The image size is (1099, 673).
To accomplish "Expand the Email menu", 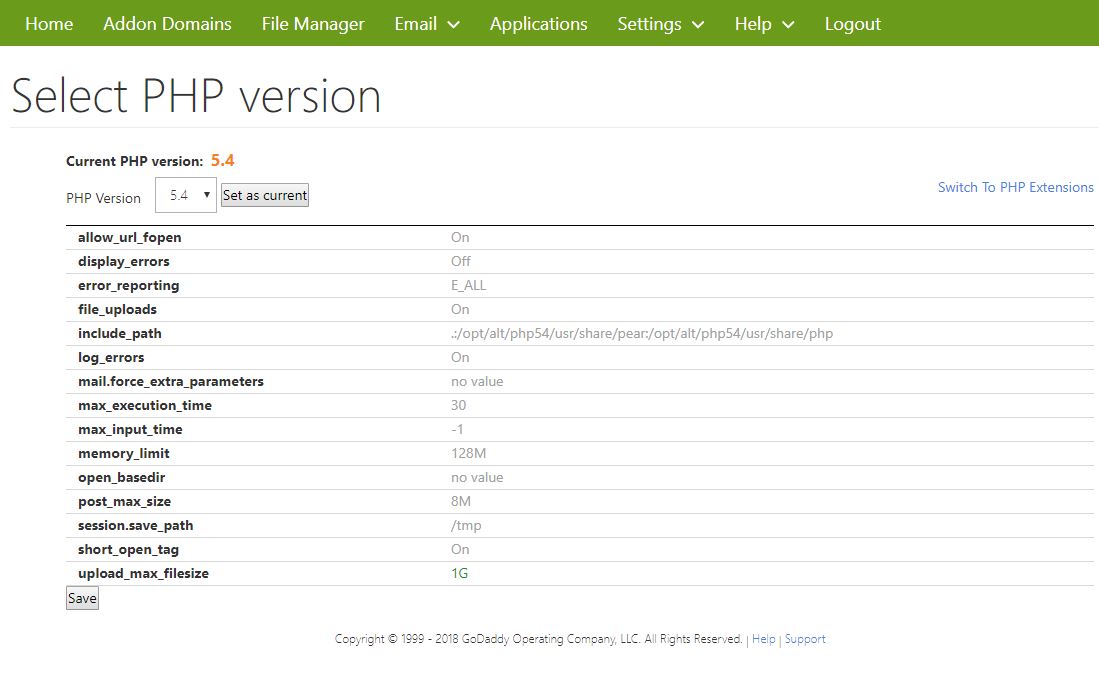I will tap(427, 24).
